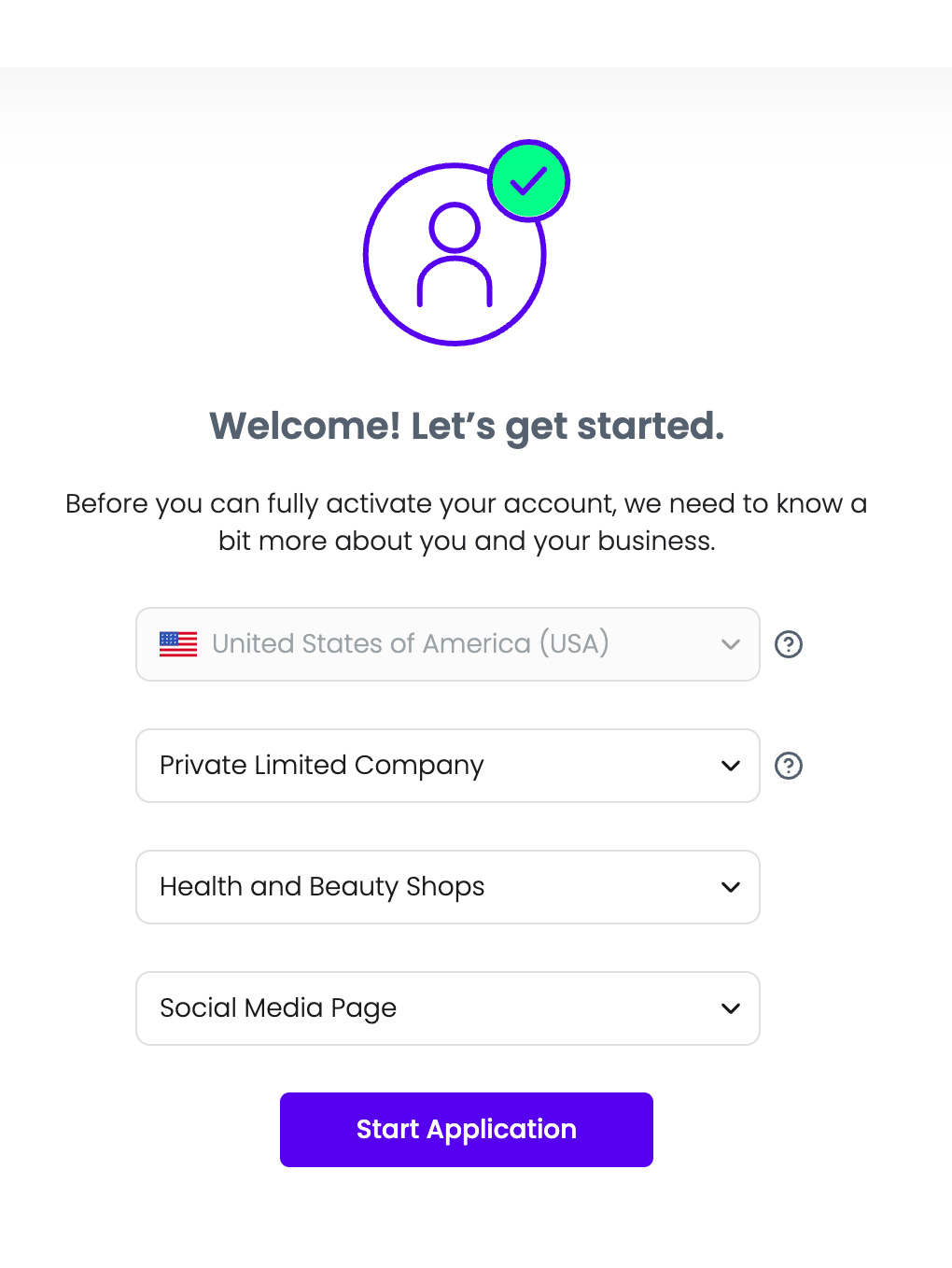Expand the Social Media Page dropdown
Viewport: 952px width, 1268px height.
click(x=411, y=1008)
